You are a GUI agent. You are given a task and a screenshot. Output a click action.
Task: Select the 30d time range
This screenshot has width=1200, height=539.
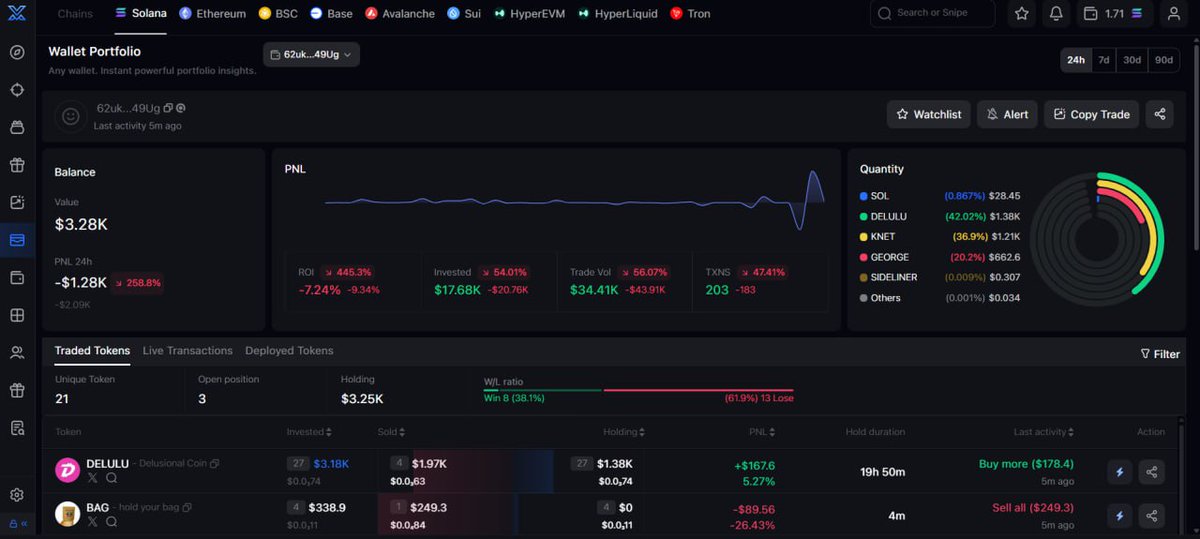tap(1132, 60)
